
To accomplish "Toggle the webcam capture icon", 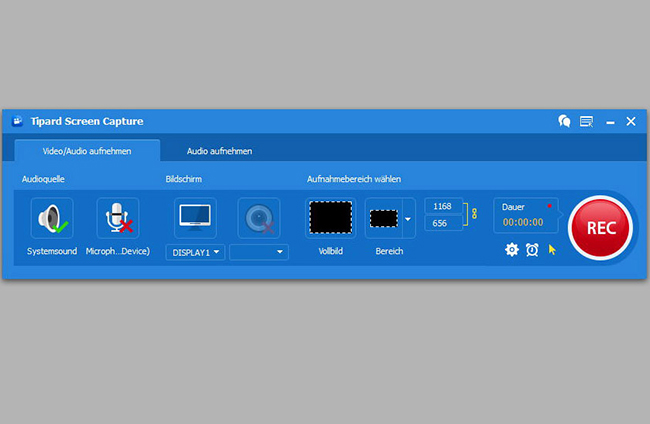I will tap(258, 218).
